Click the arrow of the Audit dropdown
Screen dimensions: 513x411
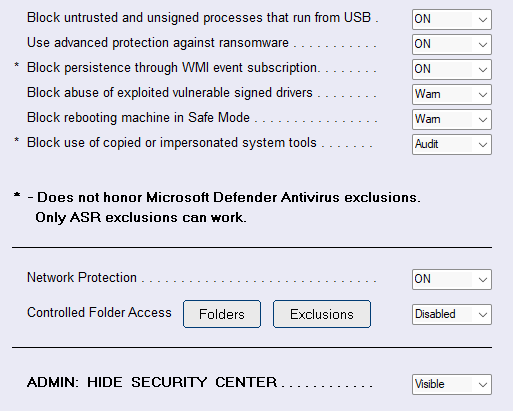click(x=482, y=145)
